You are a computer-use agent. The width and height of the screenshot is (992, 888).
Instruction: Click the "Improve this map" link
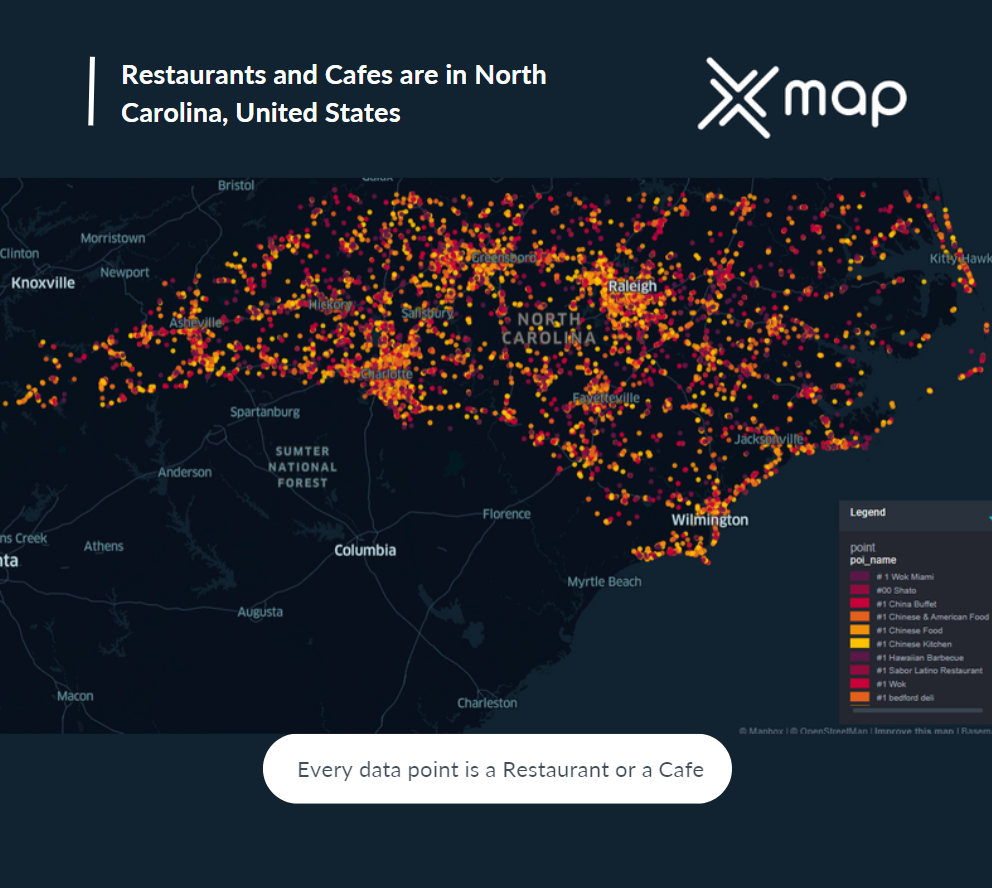[914, 731]
